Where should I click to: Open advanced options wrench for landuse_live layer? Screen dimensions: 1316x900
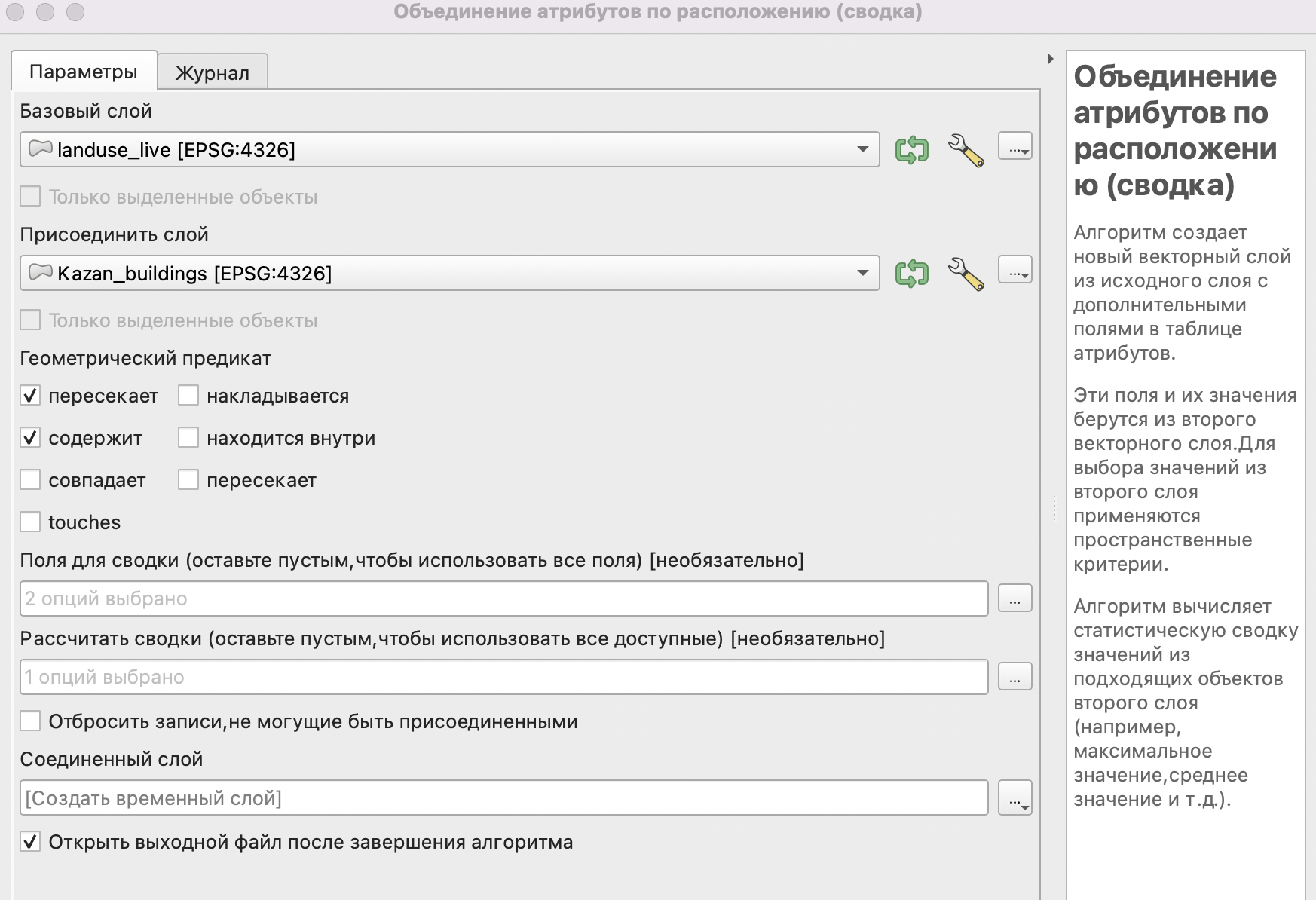966,150
